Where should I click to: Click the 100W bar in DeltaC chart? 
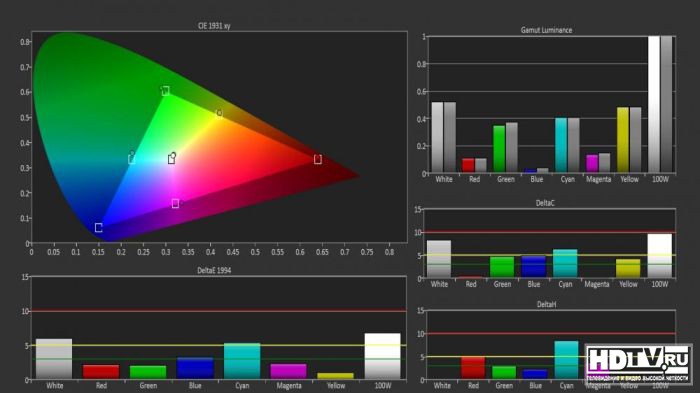coord(660,255)
